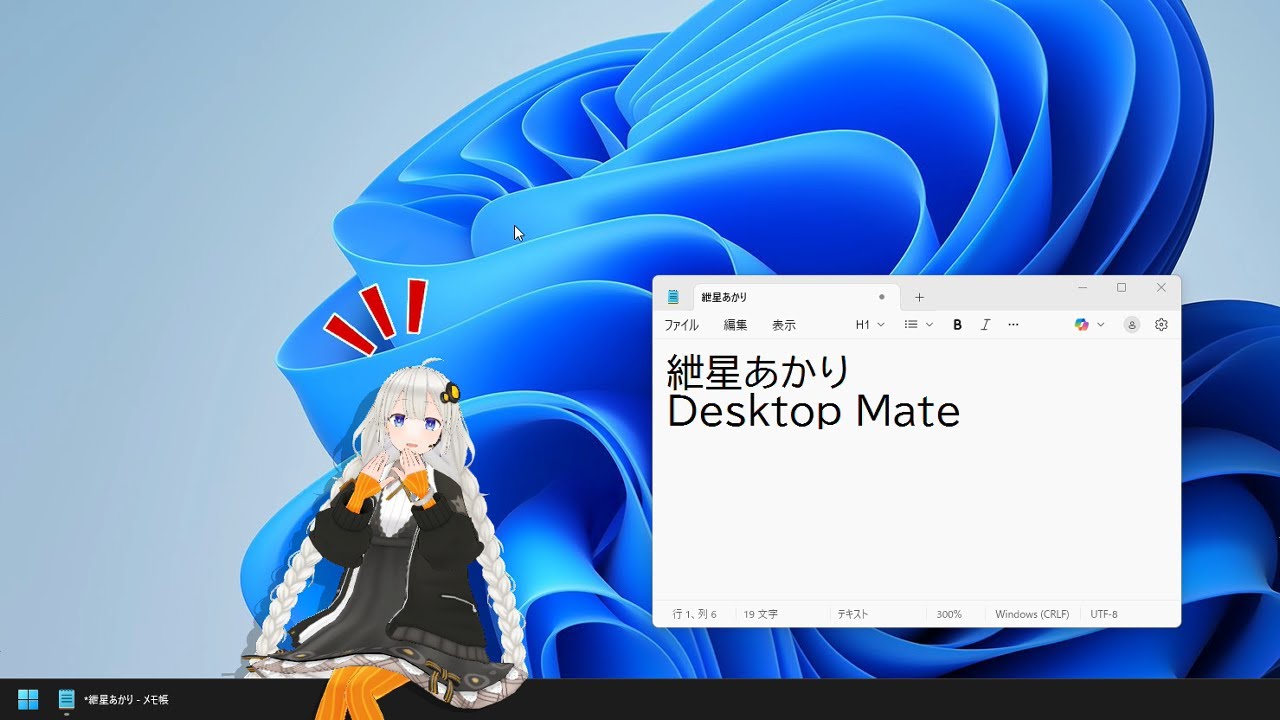Click the Windows (CRLF) line ending
Image resolution: width=1280 pixels, height=720 pixels.
point(1032,614)
